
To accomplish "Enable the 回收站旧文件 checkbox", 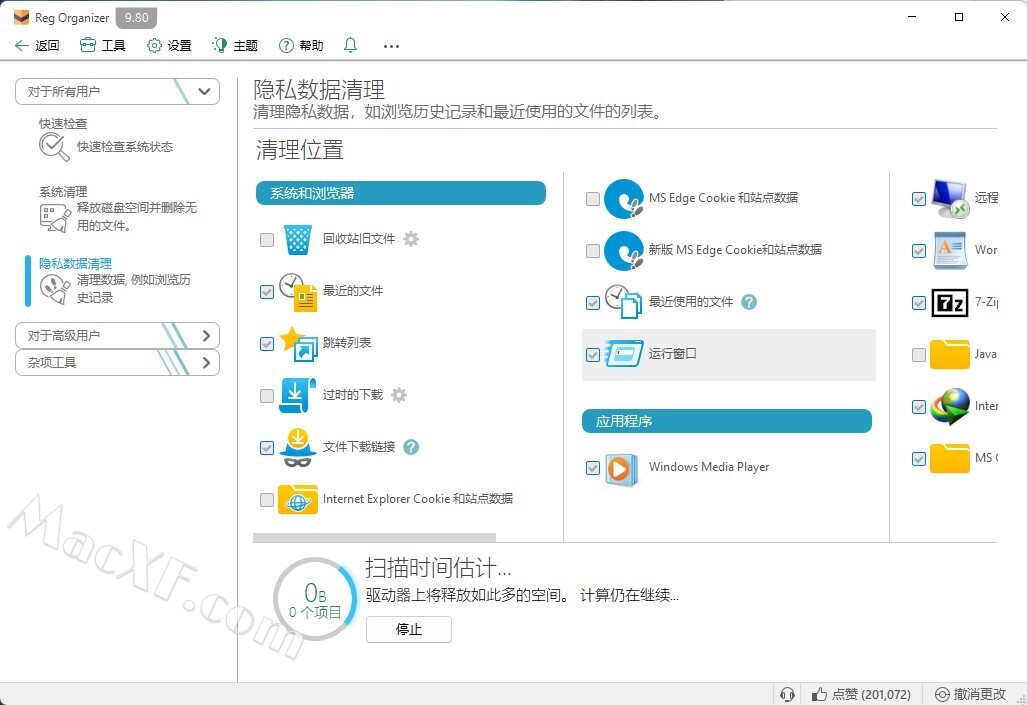I will [x=267, y=240].
